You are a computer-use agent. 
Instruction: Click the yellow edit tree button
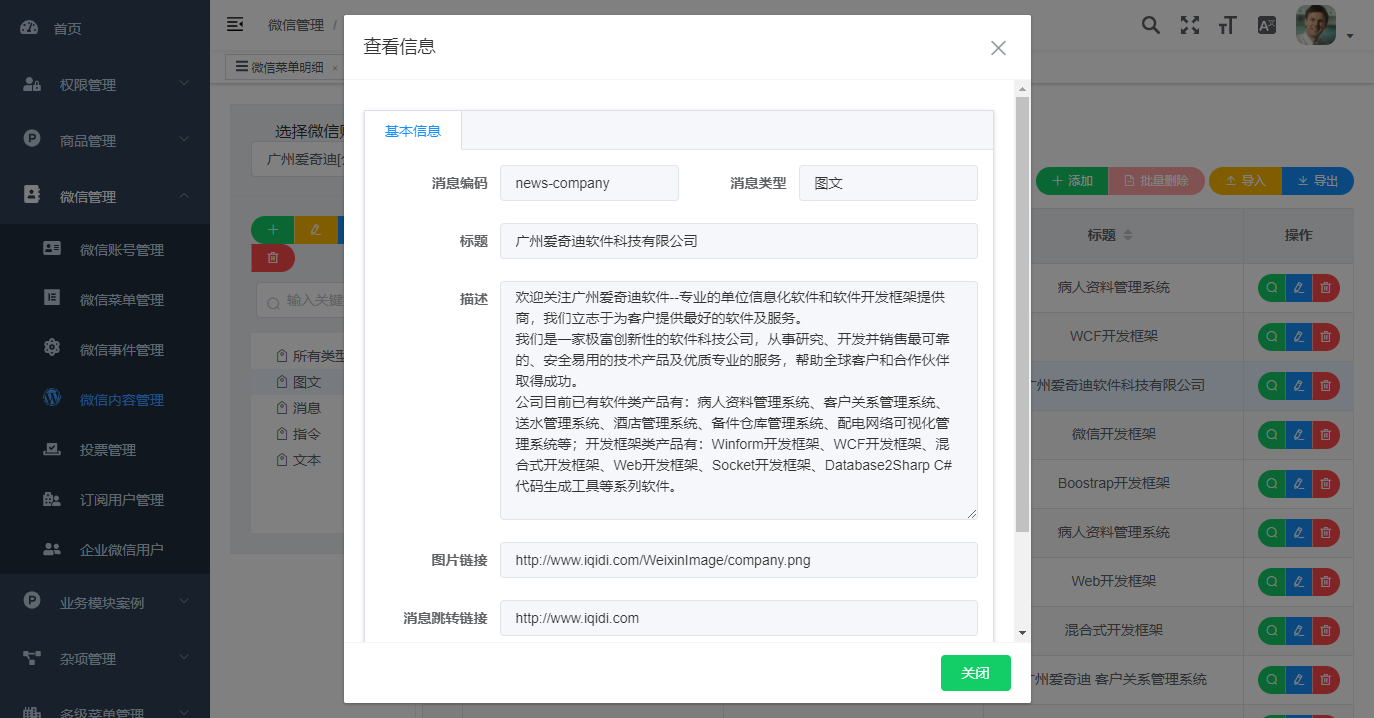coord(316,230)
